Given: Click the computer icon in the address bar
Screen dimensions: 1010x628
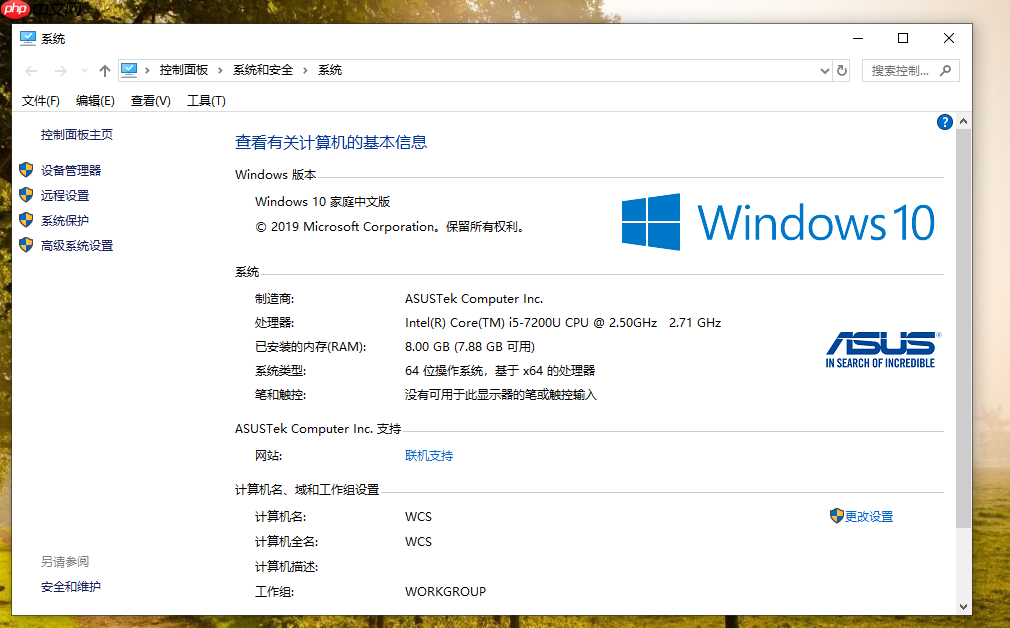Looking at the screenshot, I should pos(129,70).
